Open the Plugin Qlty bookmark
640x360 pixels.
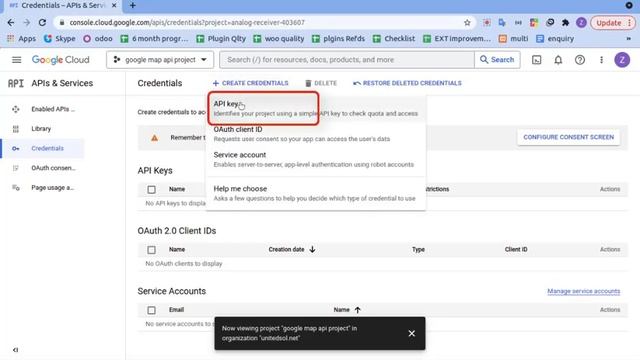[x=221, y=39]
